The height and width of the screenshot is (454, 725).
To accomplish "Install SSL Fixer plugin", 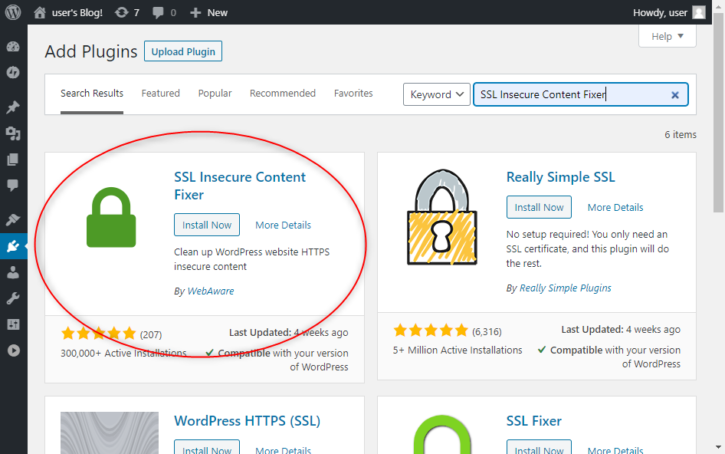I will 539,448.
